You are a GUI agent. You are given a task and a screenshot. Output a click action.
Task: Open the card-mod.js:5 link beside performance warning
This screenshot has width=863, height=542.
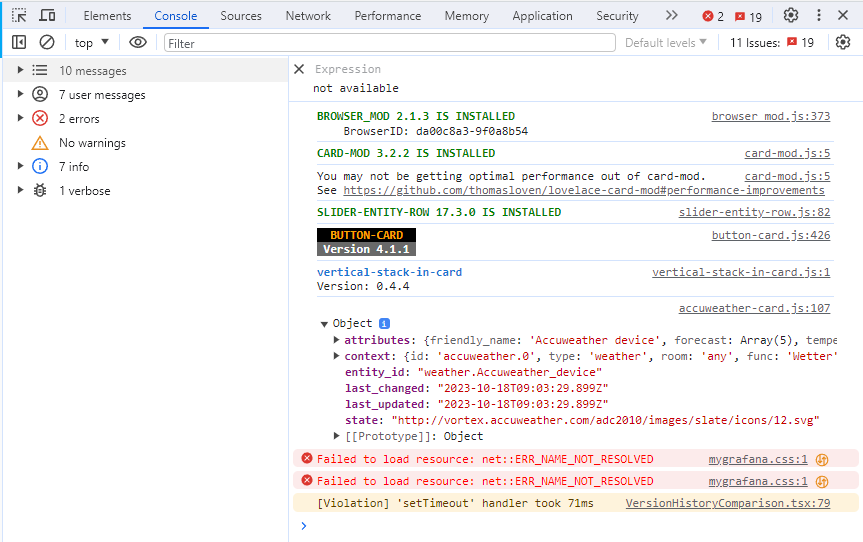pyautogui.click(x=787, y=177)
